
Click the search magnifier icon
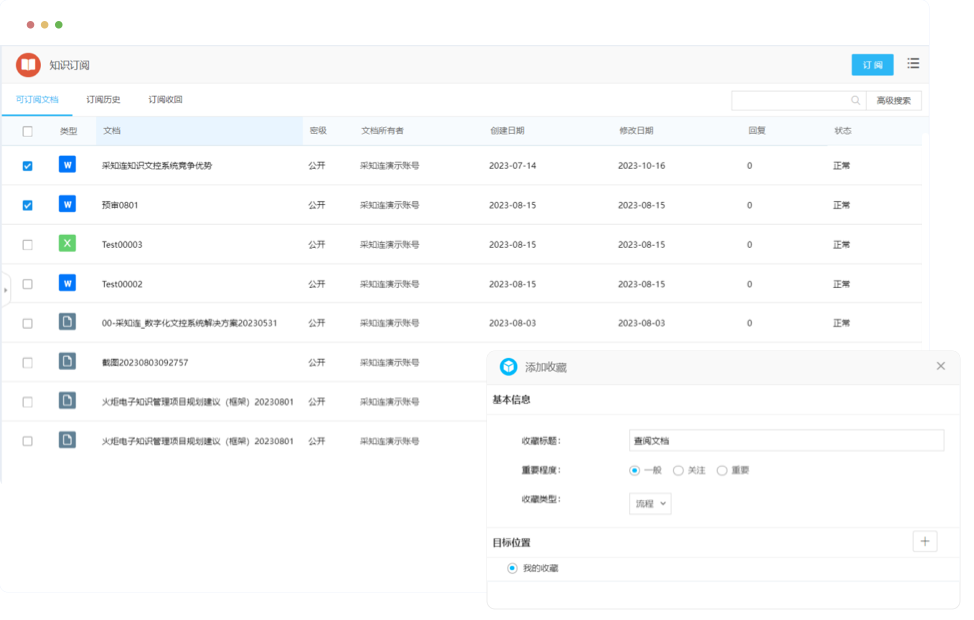pyautogui.click(x=855, y=100)
